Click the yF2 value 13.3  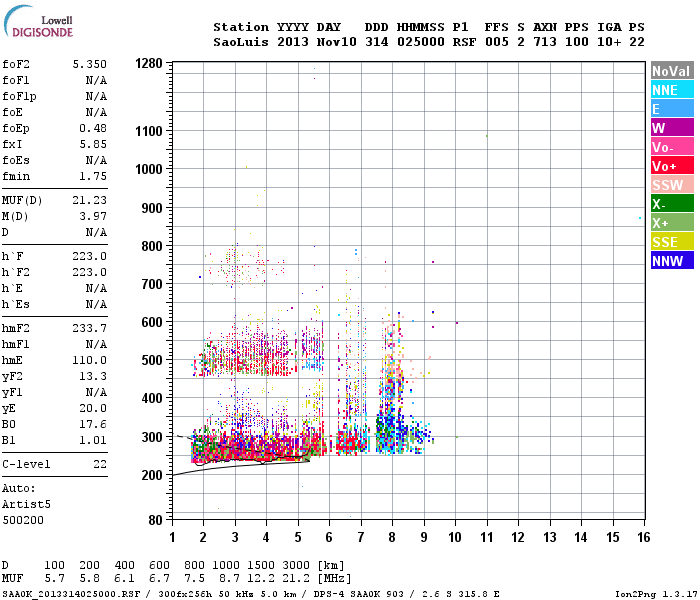(93, 376)
